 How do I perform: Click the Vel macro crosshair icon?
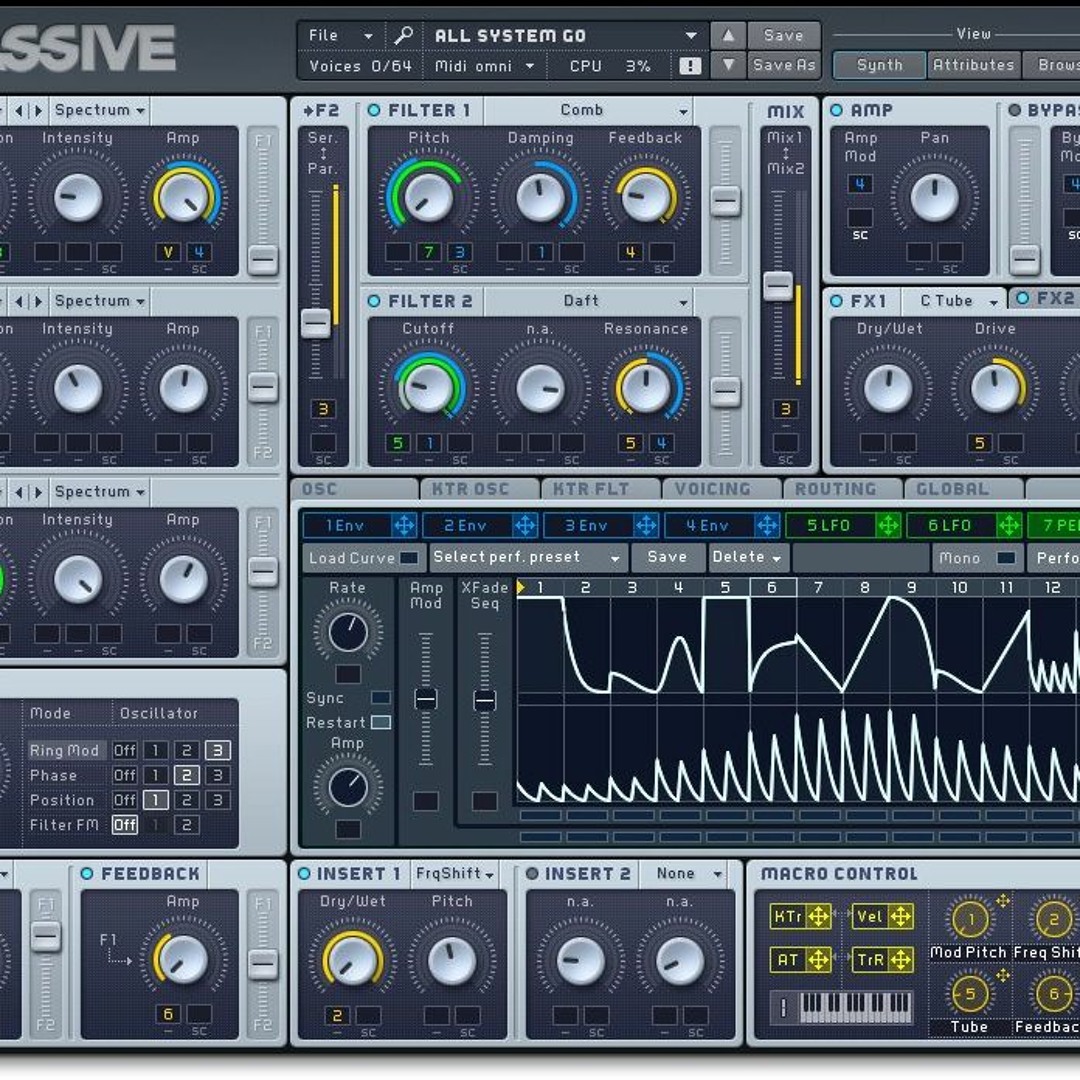(900, 916)
